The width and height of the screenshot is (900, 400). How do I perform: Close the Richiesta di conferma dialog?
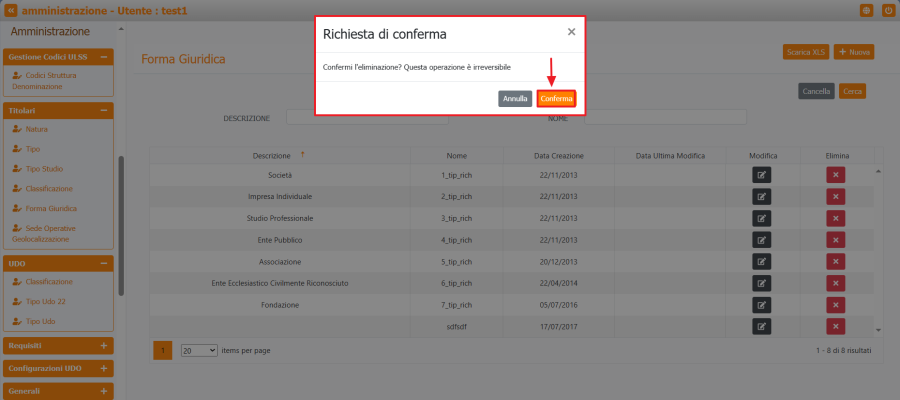pyautogui.click(x=571, y=32)
